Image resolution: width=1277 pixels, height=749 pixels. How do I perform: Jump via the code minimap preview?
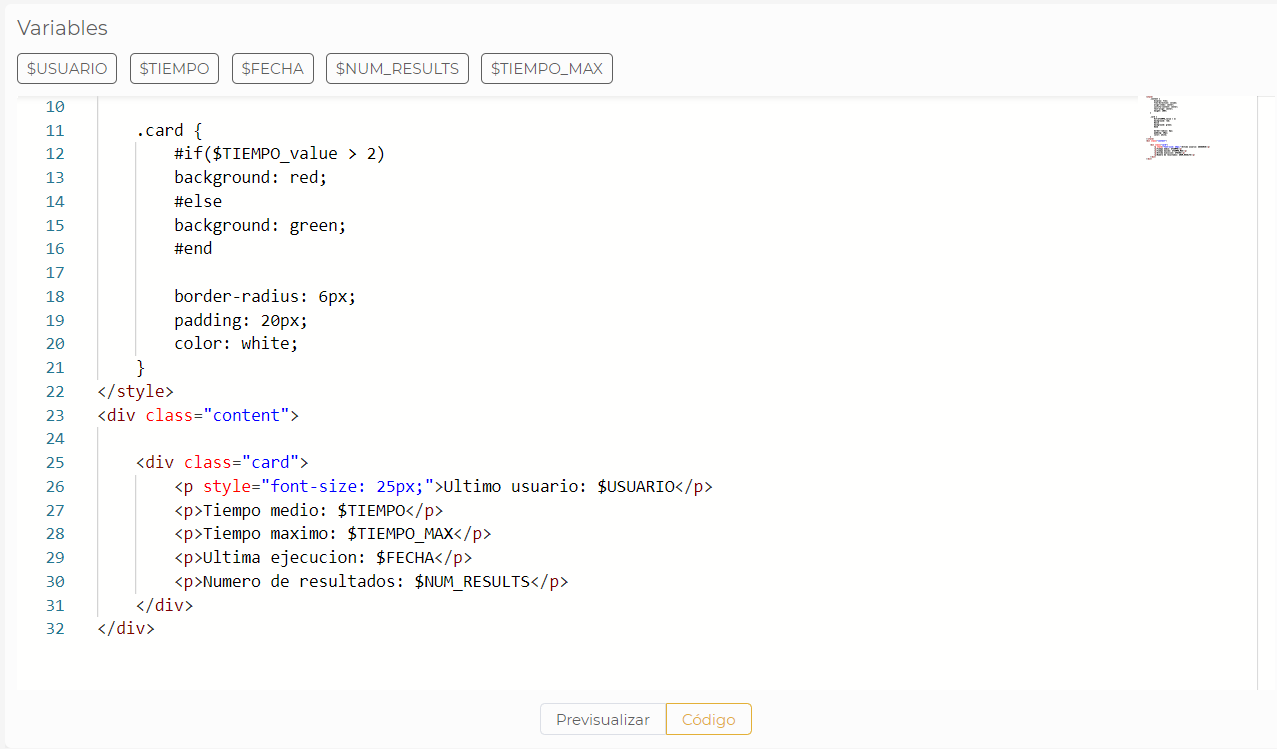(1176, 128)
